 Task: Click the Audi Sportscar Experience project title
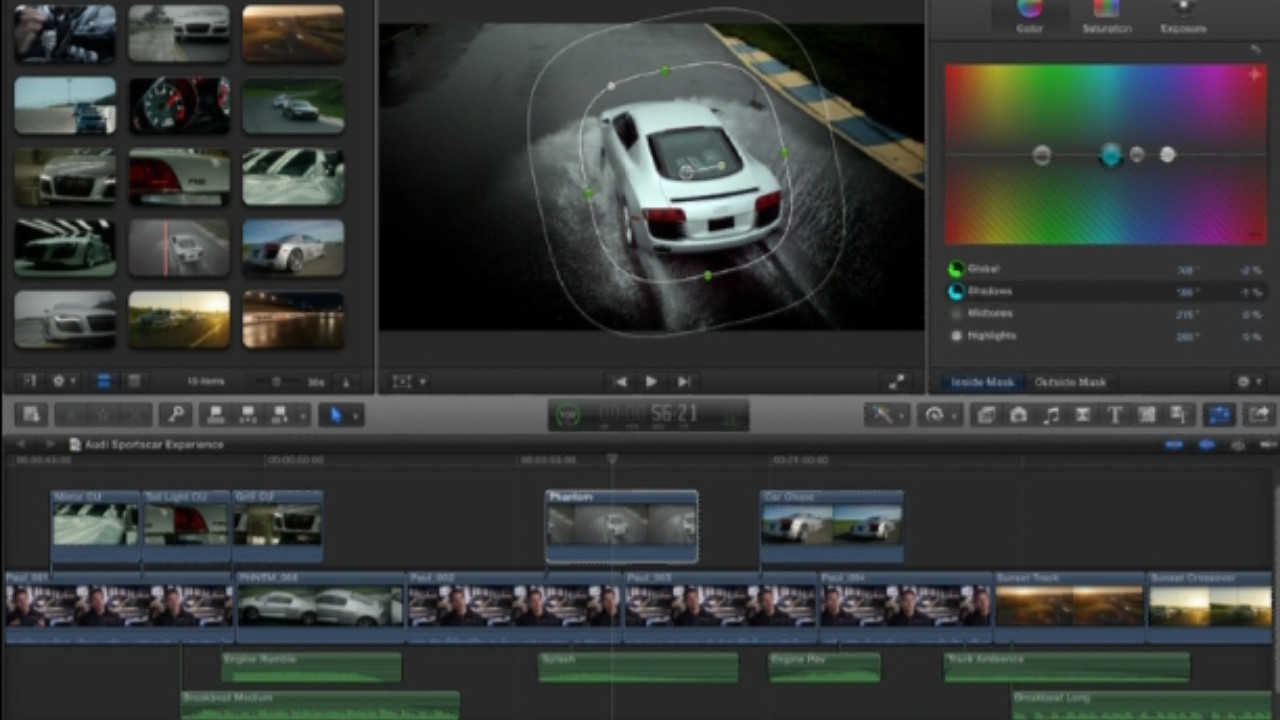(x=153, y=444)
